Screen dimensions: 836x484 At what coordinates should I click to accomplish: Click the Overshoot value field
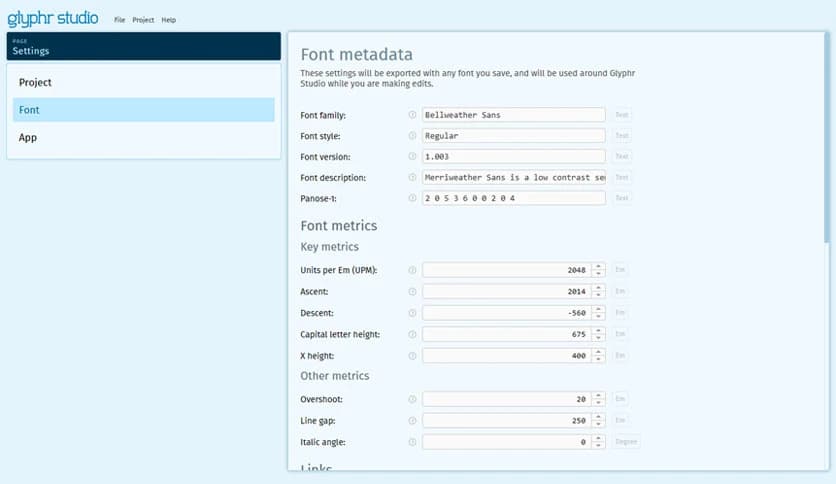point(506,399)
